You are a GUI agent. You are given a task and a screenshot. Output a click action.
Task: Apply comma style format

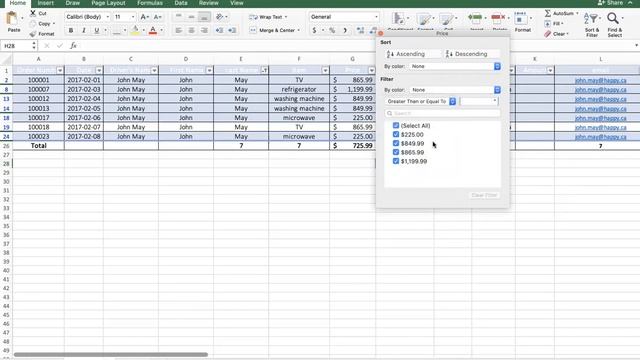[345, 30]
